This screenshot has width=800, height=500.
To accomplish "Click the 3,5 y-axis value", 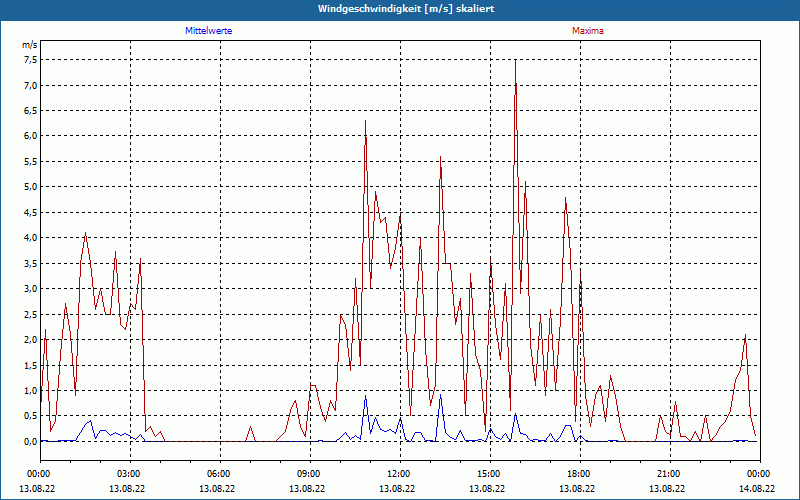I will click(x=31, y=263).
